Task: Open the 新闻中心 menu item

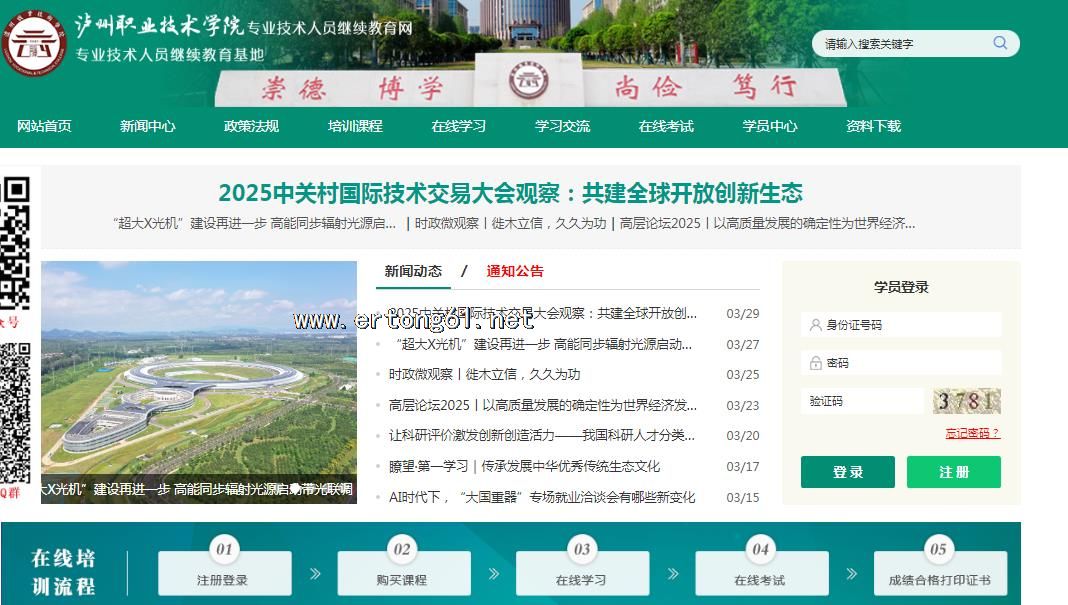Action: (148, 126)
